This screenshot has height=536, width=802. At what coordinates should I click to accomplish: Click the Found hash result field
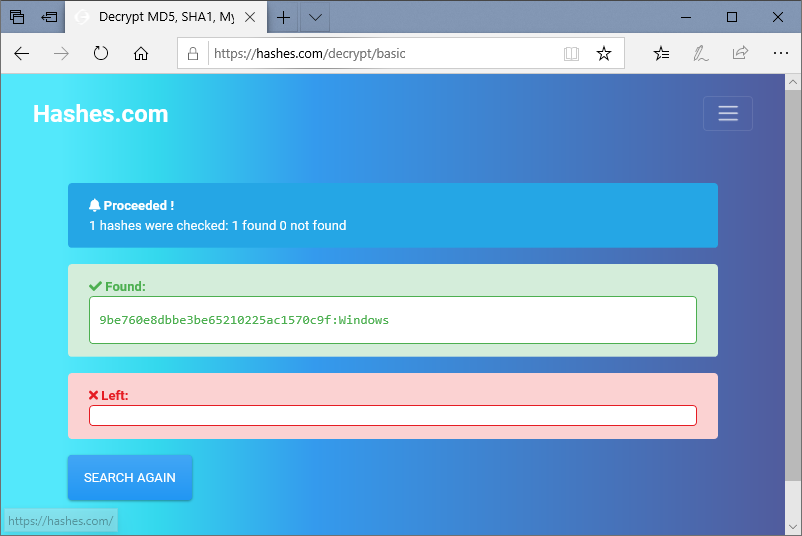392,320
